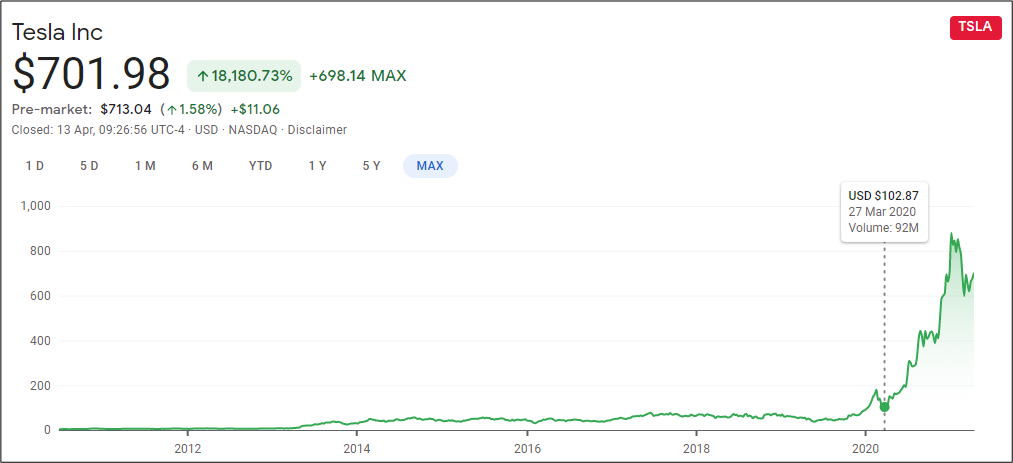1013x463 pixels.
Task: Click the +$11.06 pre-market gain
Action: pyautogui.click(x=255, y=109)
